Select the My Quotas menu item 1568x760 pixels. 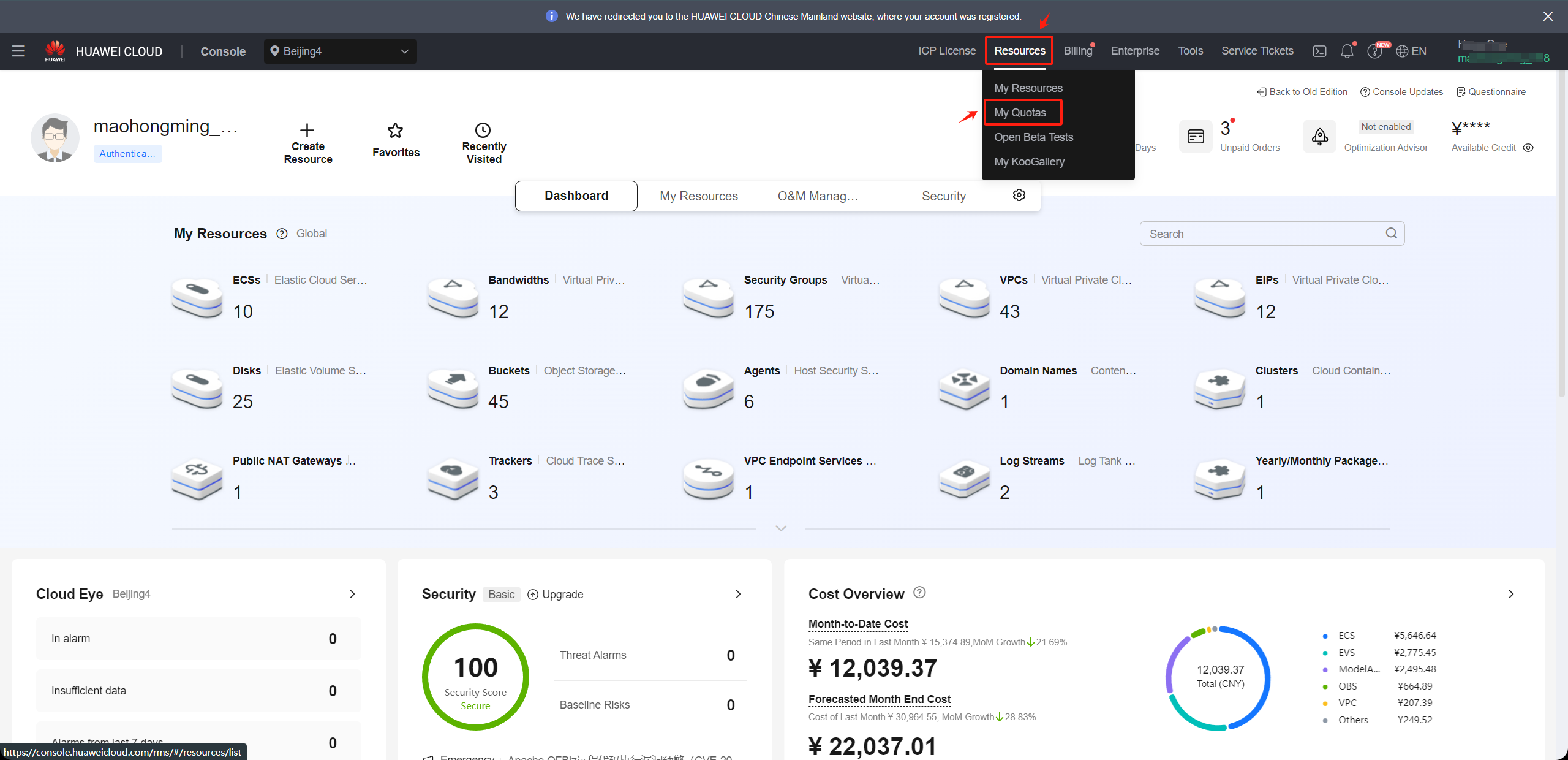tap(1020, 112)
